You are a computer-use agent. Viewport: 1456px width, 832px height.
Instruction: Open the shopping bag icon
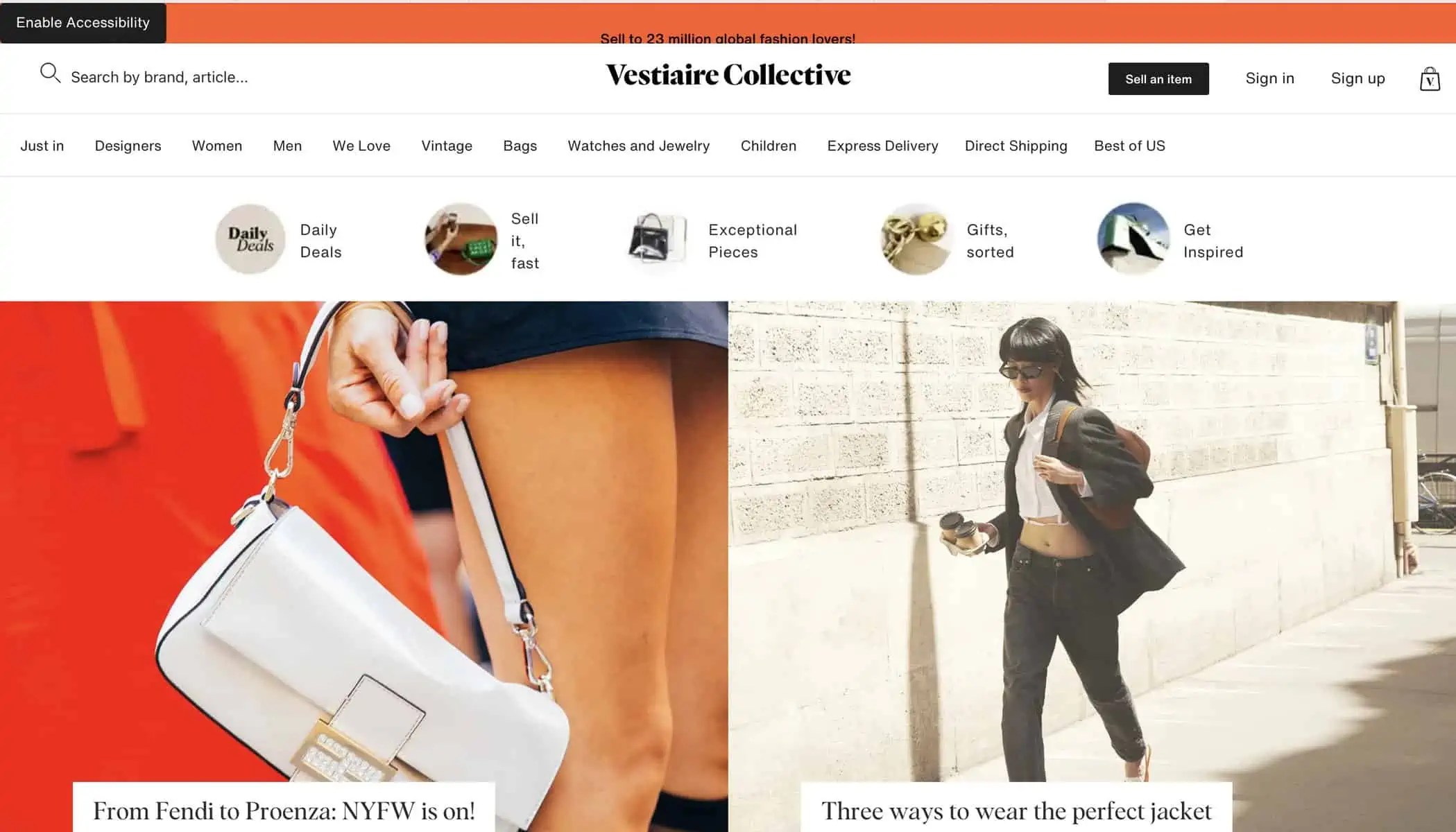[1430, 79]
